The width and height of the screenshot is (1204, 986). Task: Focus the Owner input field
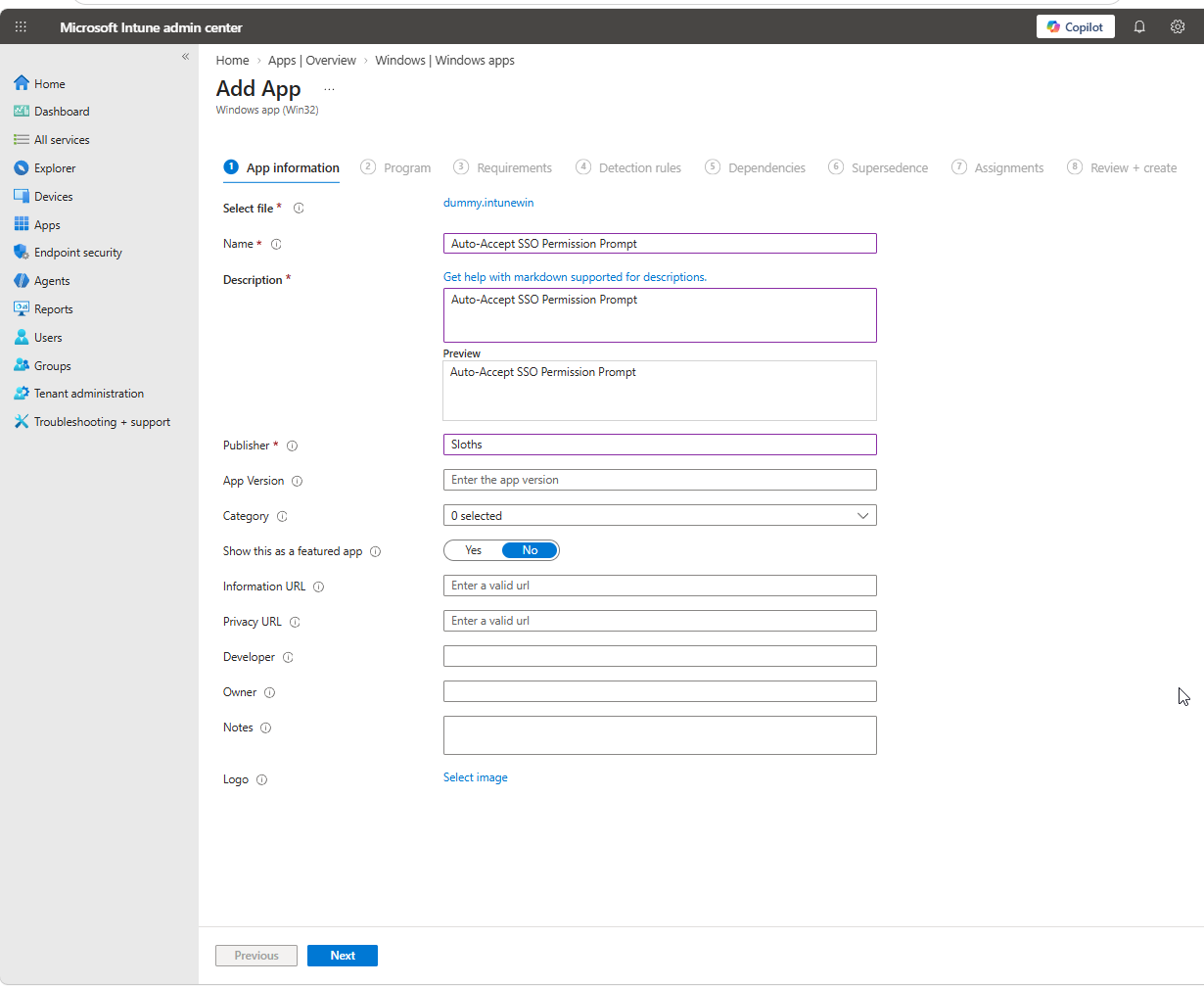pos(660,691)
